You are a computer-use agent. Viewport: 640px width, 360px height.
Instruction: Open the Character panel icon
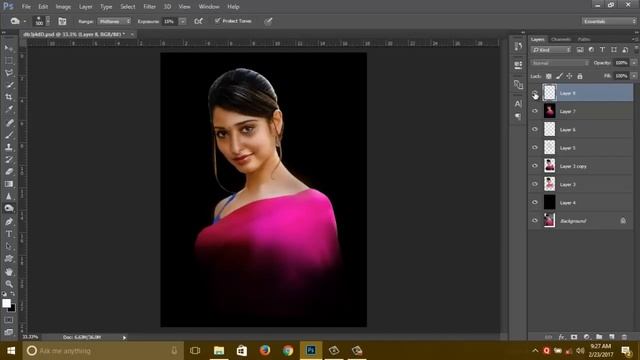(518, 103)
